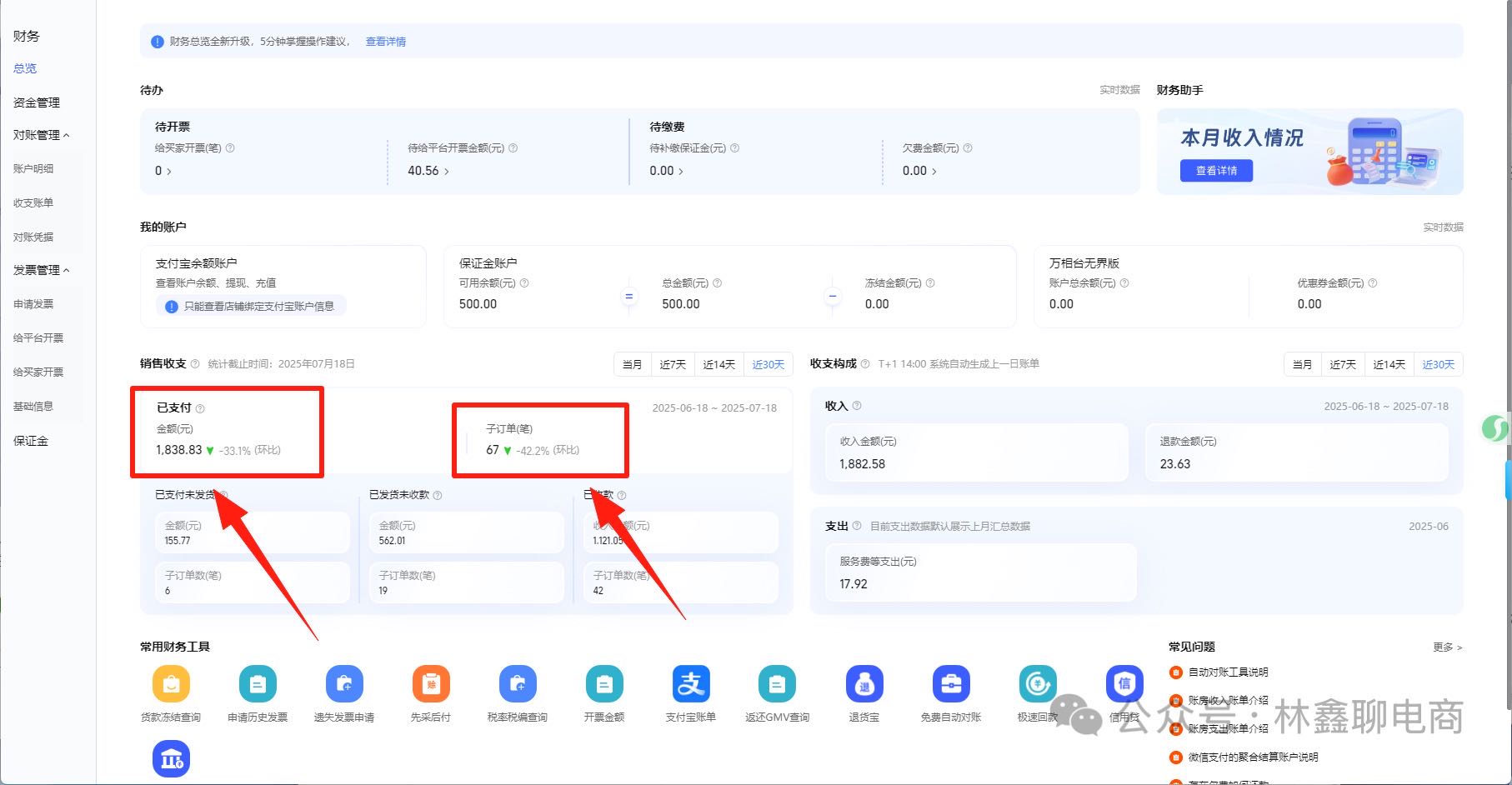Click help icon next to 可用余额(元)
Viewport: 1512px width, 785px height.
tap(524, 283)
